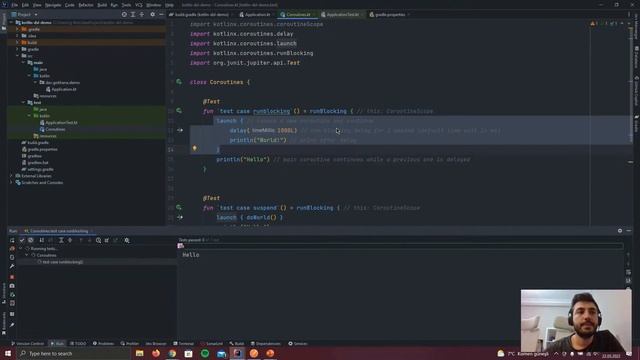Collapse Coroutines node in test results tree
Viewport: 640px width, 360px height.
click(x=27, y=255)
